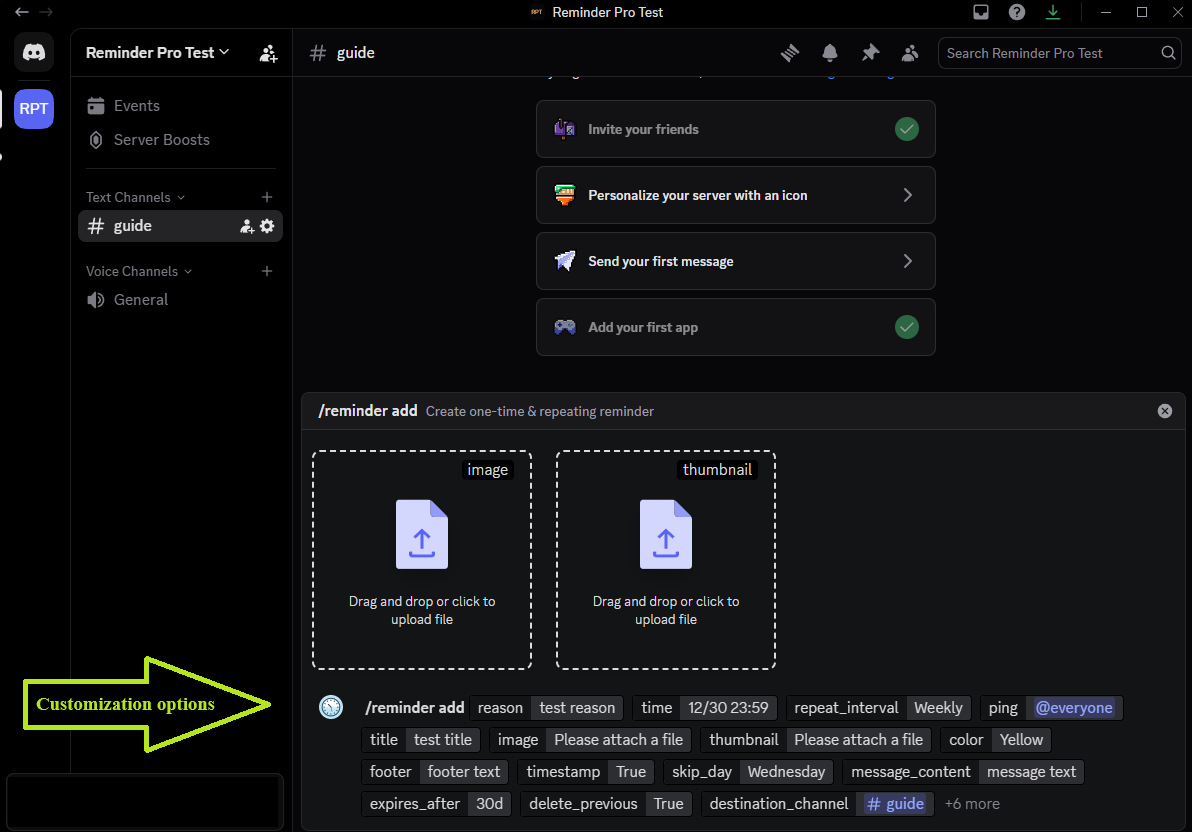Select the RPT server icon

33,109
